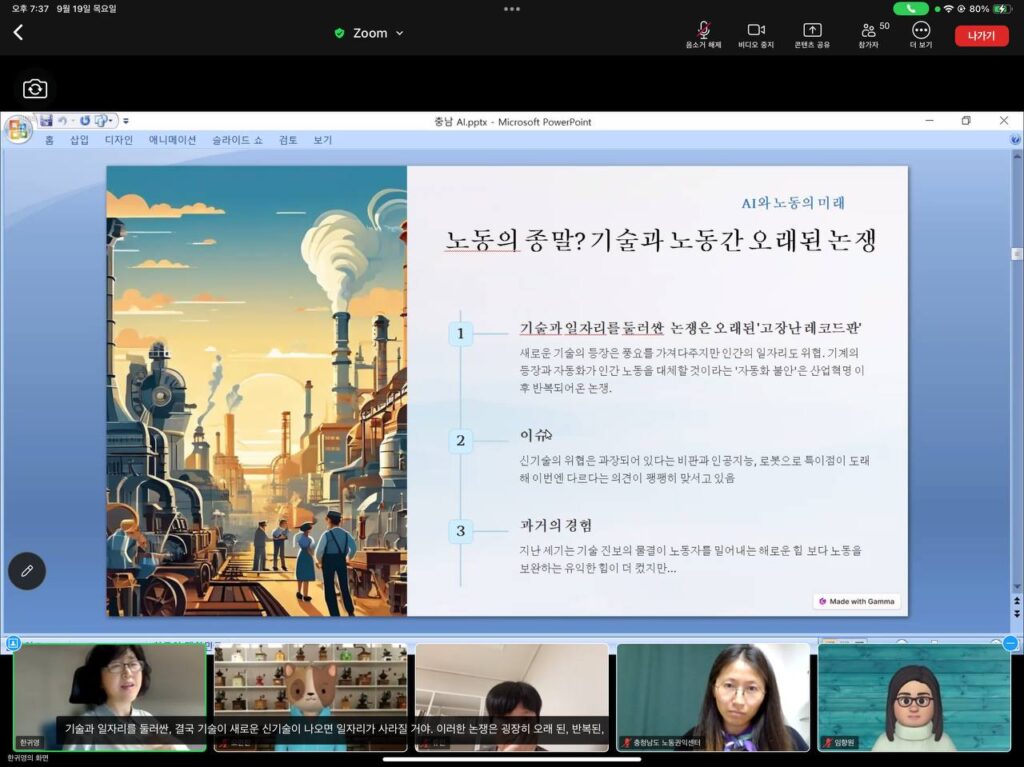The image size is (1024, 767).
Task: Open the annotation pencil tool
Action: tap(27, 571)
